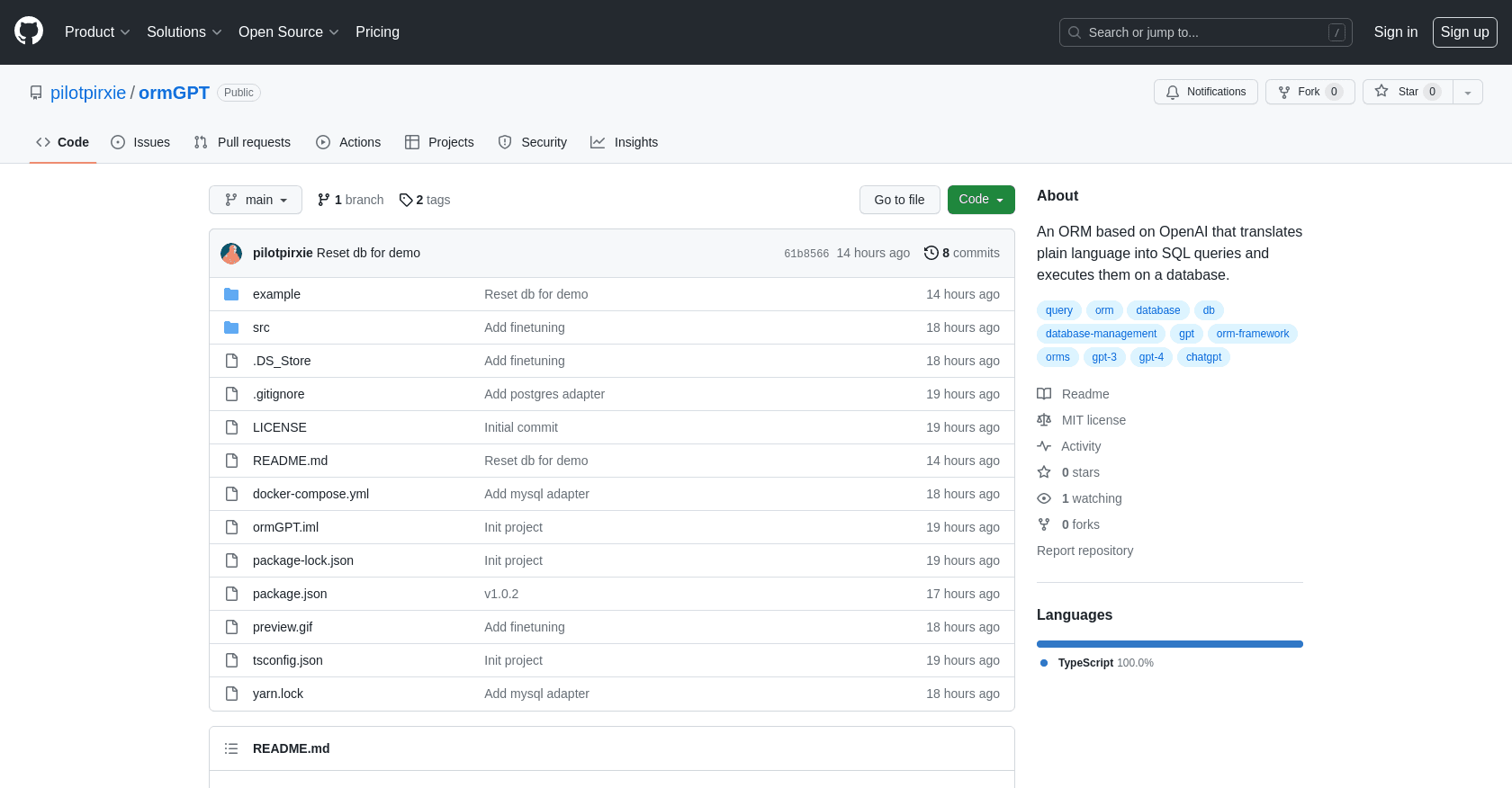Click the Go to file button

coord(899,200)
